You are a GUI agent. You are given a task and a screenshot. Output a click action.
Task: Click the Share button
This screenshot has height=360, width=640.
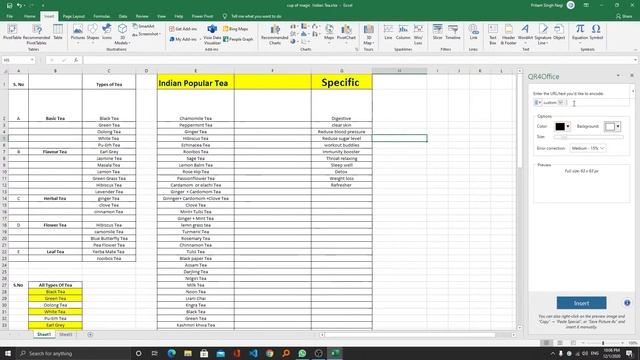[624, 16]
